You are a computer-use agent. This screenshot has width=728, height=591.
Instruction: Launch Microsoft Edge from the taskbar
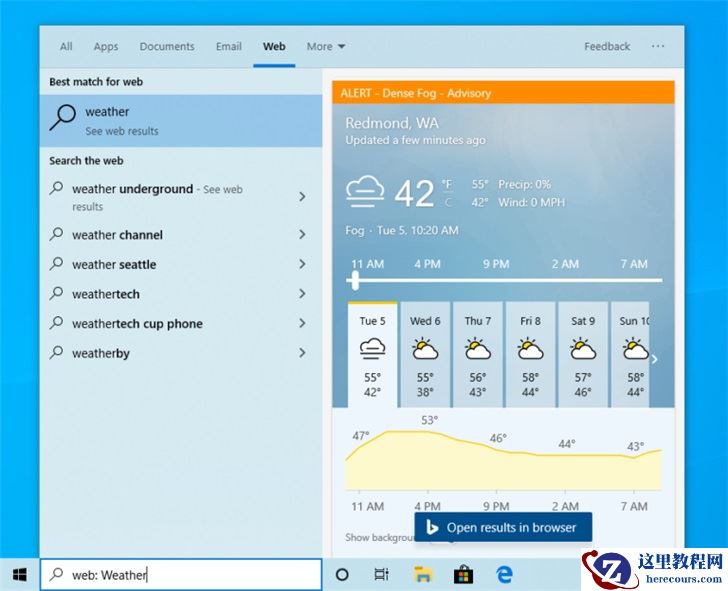[505, 575]
